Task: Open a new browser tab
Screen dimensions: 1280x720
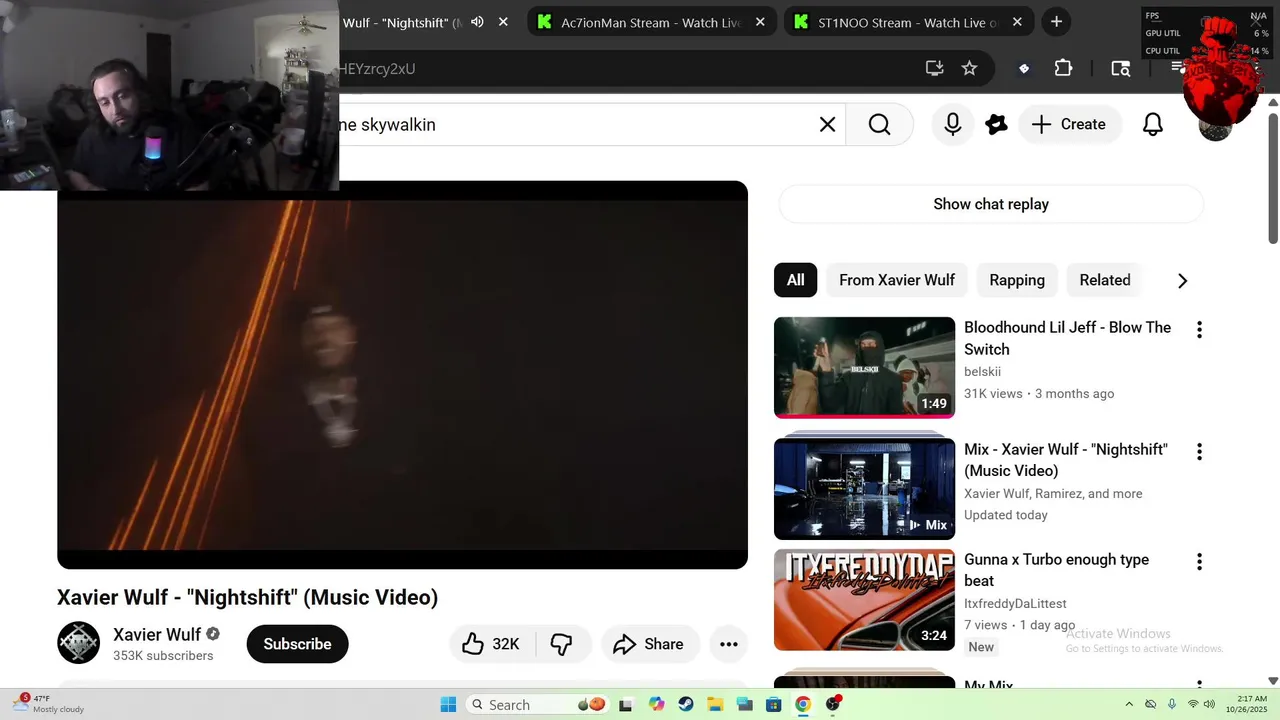Action: [1056, 22]
